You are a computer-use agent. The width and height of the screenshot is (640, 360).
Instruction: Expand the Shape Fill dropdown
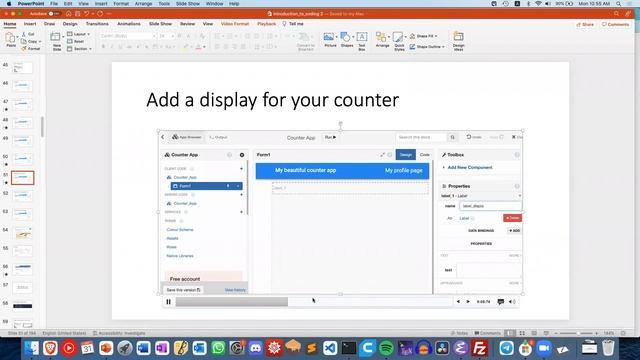pyautogui.click(x=436, y=36)
